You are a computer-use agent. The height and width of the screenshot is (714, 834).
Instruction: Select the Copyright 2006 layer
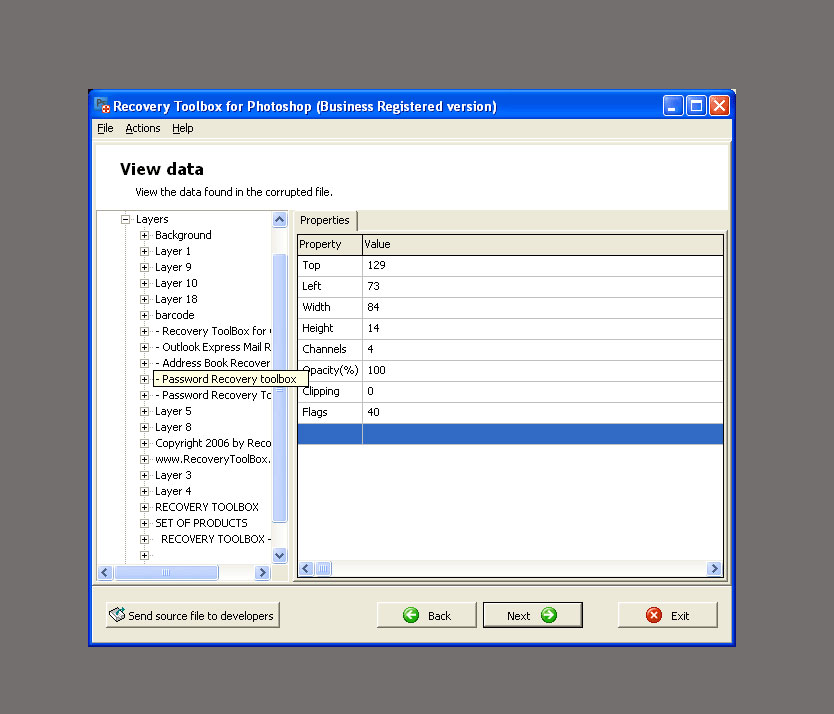213,443
